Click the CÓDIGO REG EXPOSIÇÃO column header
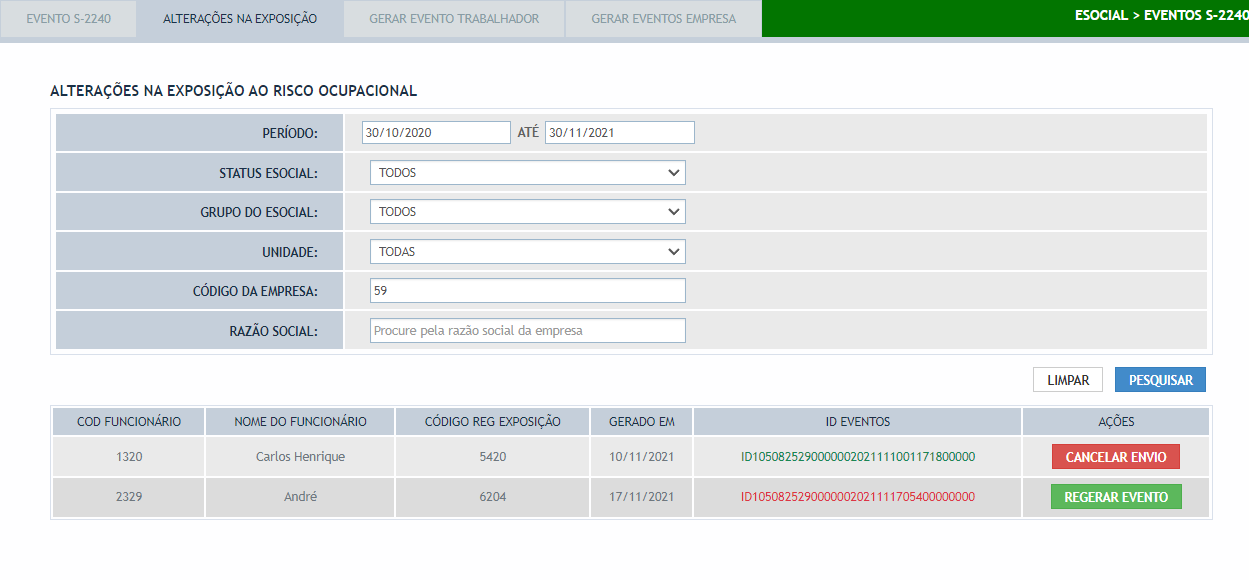1249x580 pixels. [x=493, y=422]
